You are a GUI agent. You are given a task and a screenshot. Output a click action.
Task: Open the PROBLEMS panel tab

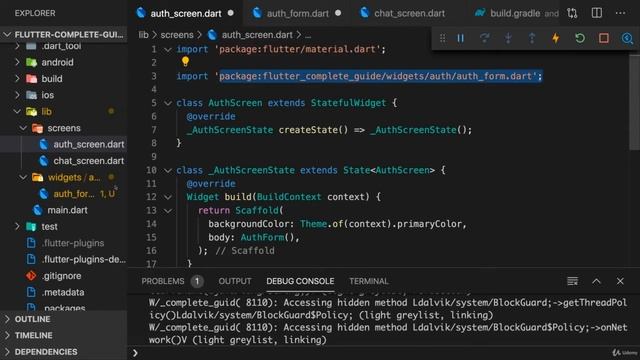[x=162, y=281]
